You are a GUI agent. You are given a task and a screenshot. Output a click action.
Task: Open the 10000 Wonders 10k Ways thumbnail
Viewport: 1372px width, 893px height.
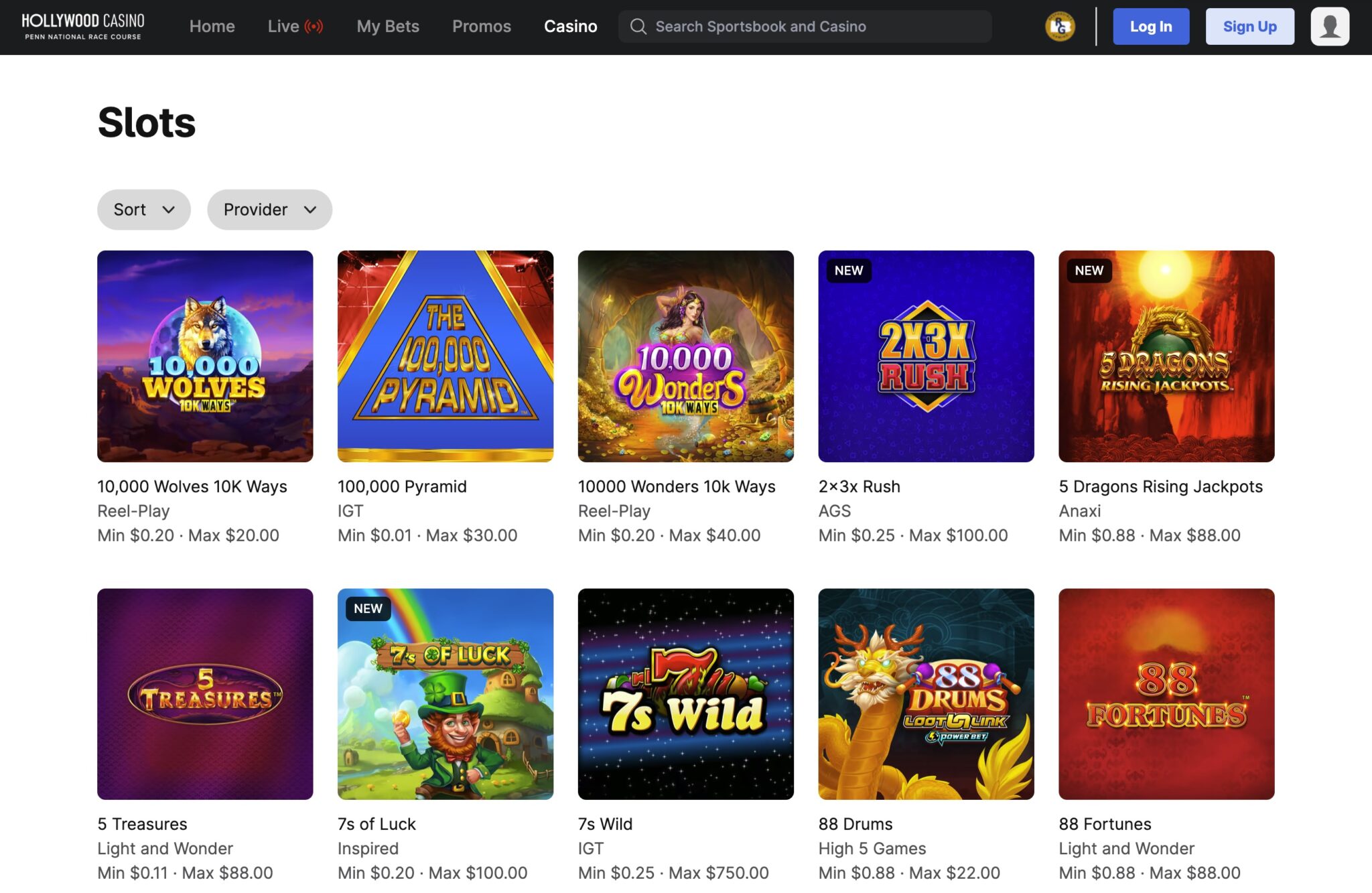(x=685, y=356)
